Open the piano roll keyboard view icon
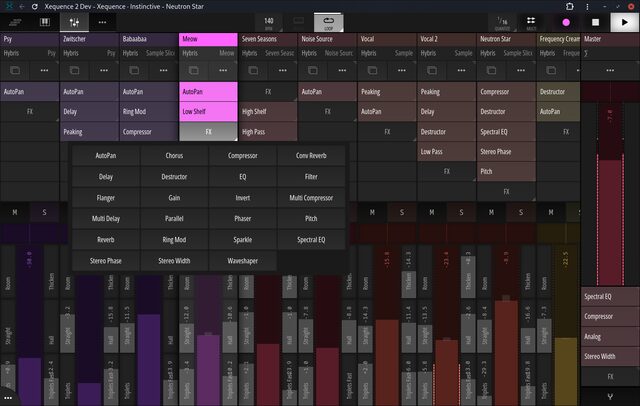Viewport: 640px width, 406px height. 44,22
